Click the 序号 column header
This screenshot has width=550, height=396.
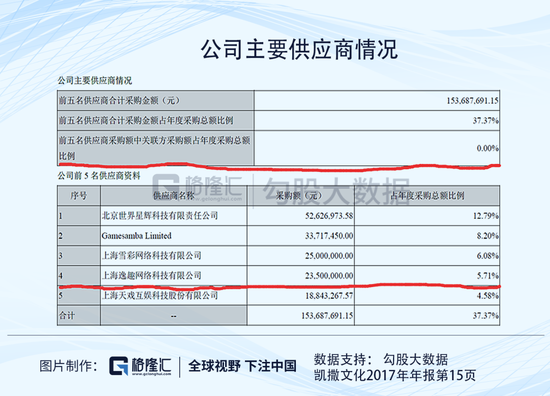point(79,196)
